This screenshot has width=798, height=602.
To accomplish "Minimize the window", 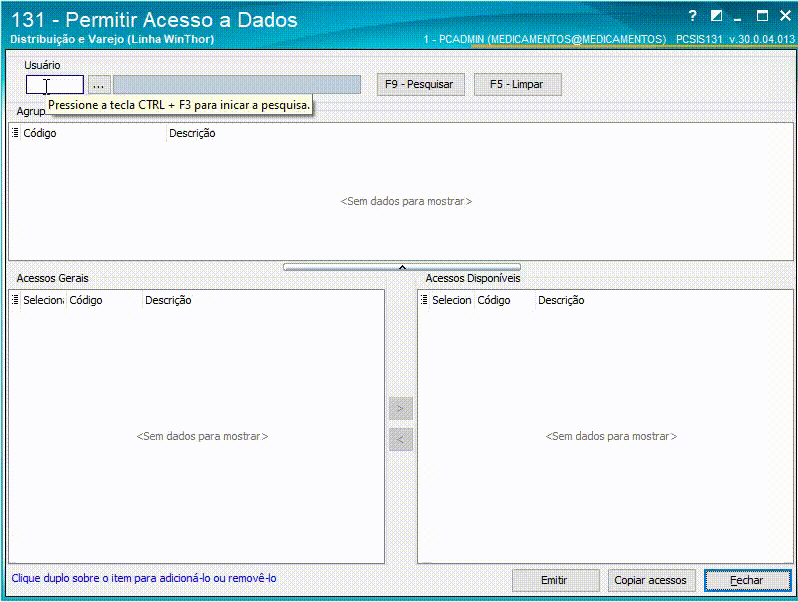I will point(738,17).
